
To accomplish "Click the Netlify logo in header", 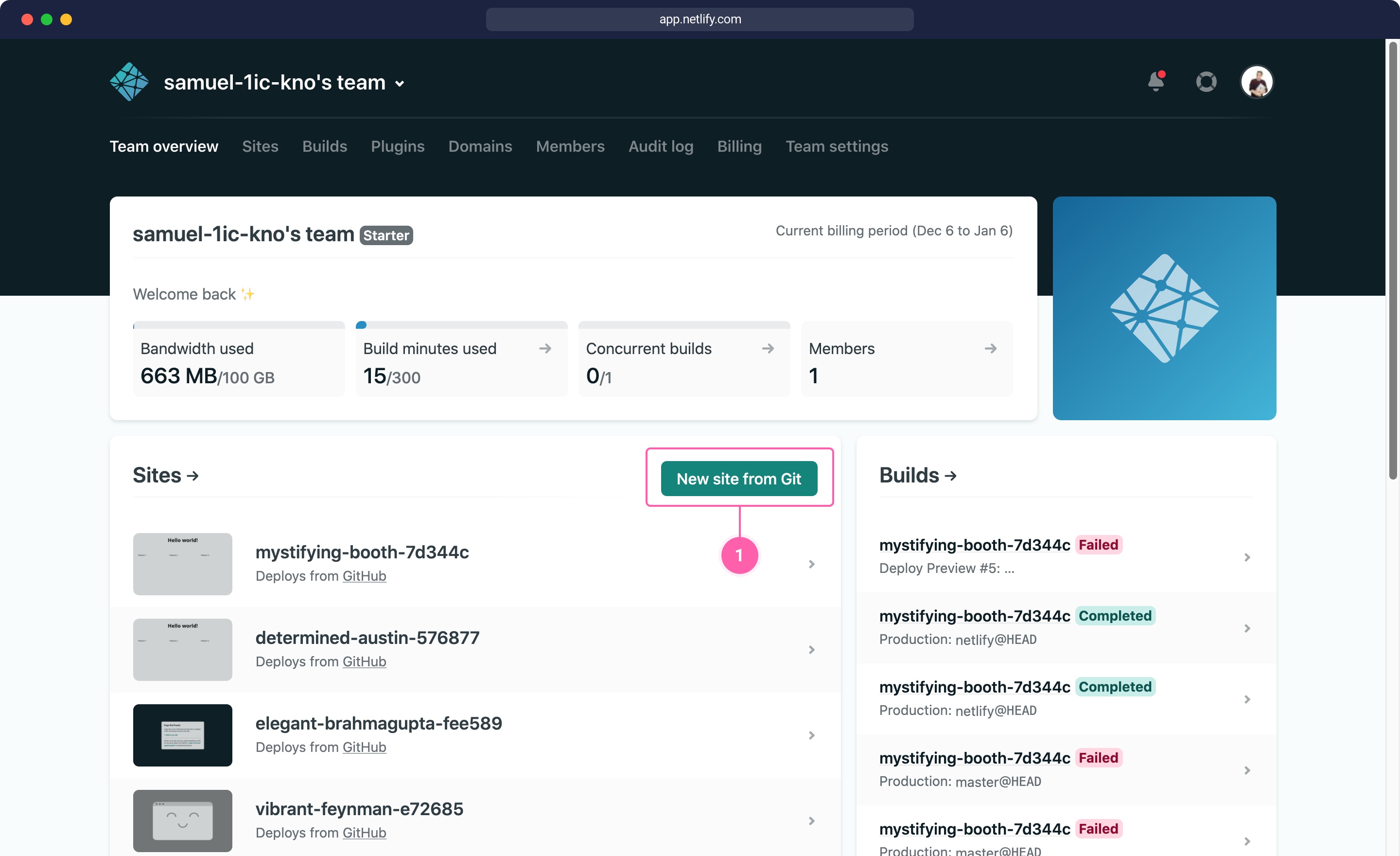I will (129, 82).
